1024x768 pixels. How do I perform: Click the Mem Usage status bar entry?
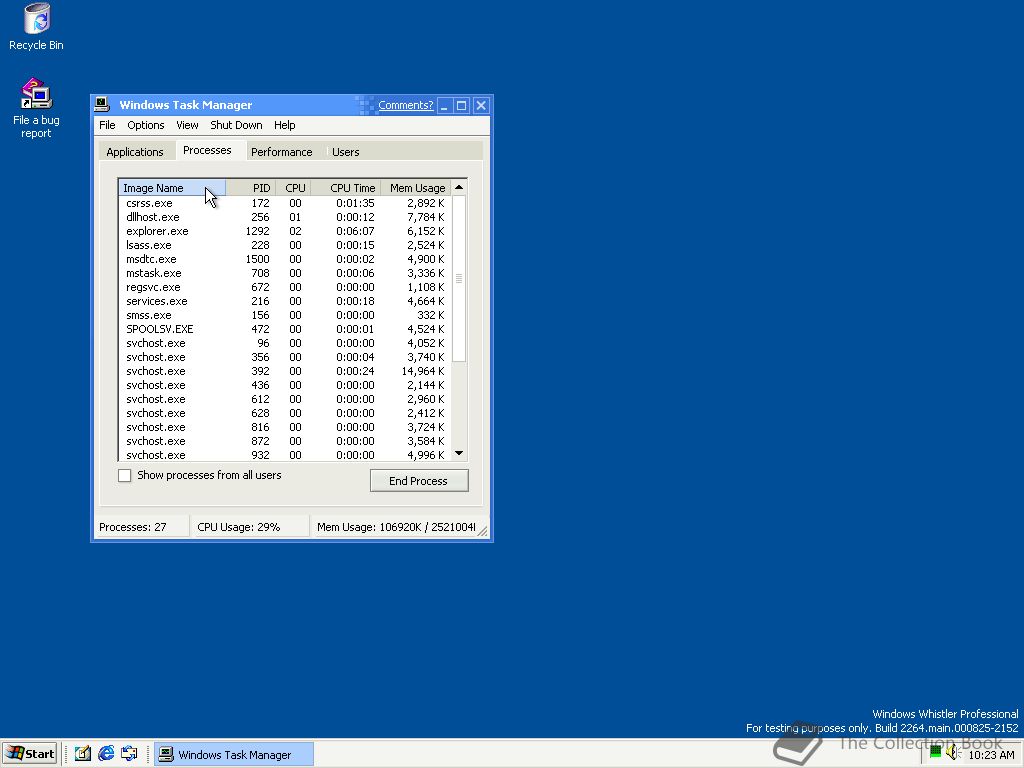(395, 527)
